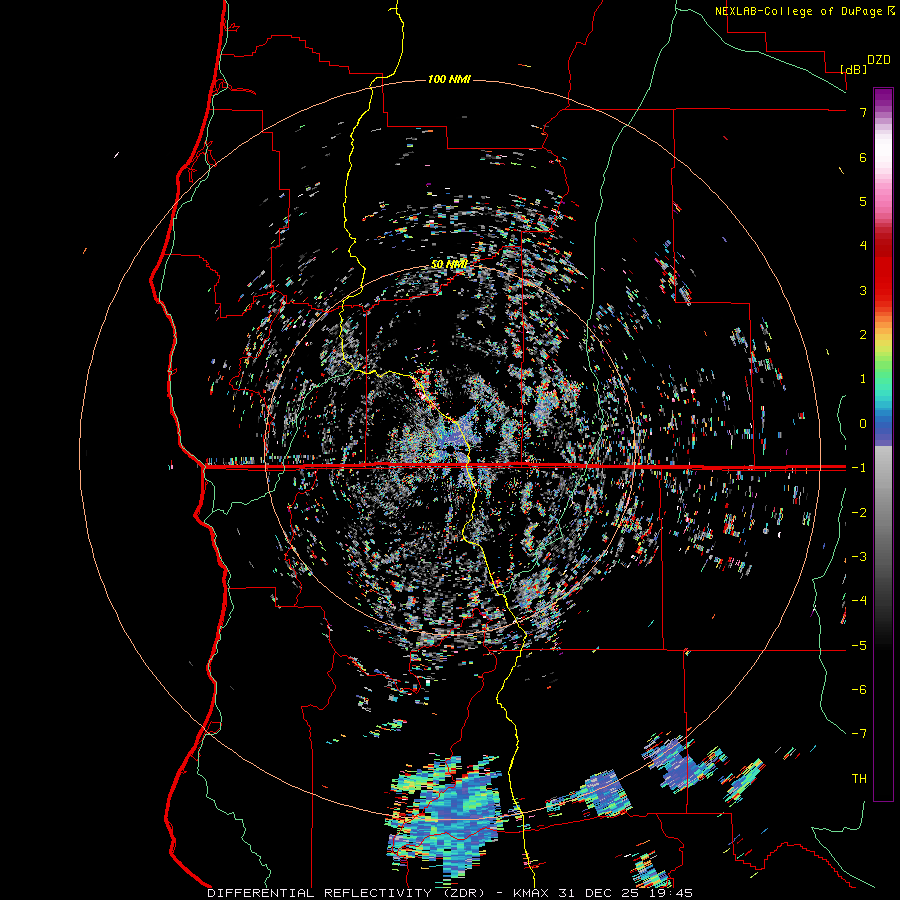Click the 0 tick label on color scale
The image size is (900, 900).
(x=863, y=424)
